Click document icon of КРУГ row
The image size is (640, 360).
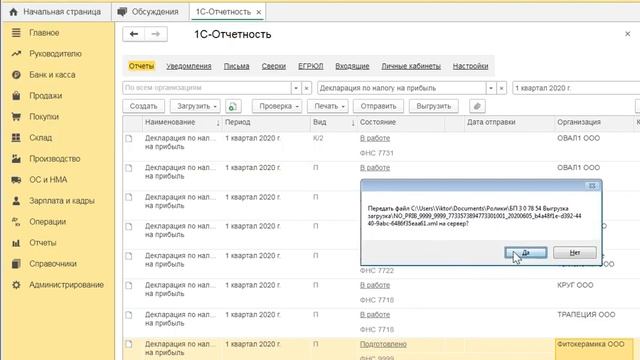tap(129, 285)
